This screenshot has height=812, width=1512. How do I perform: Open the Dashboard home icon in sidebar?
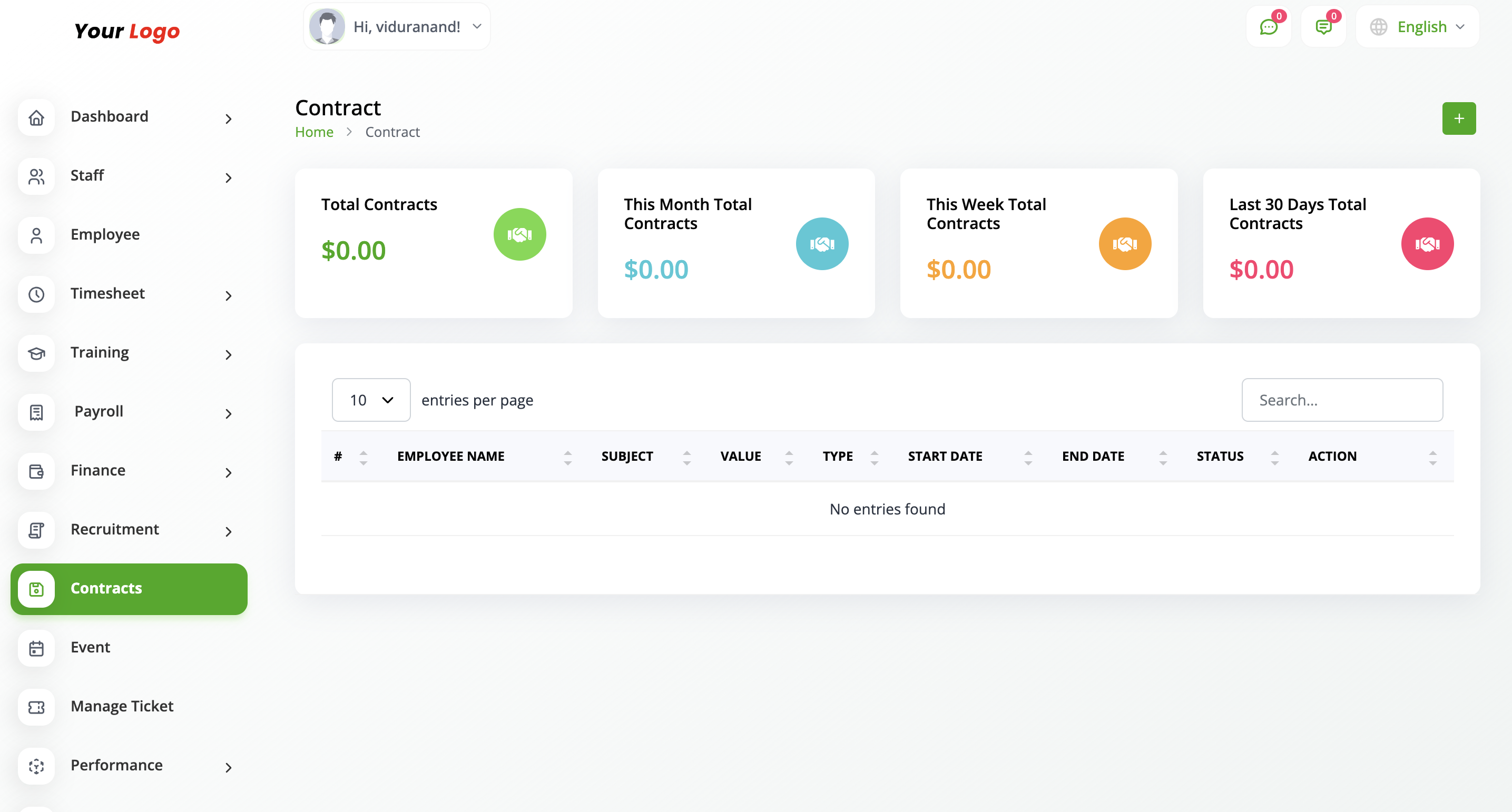coord(36,118)
